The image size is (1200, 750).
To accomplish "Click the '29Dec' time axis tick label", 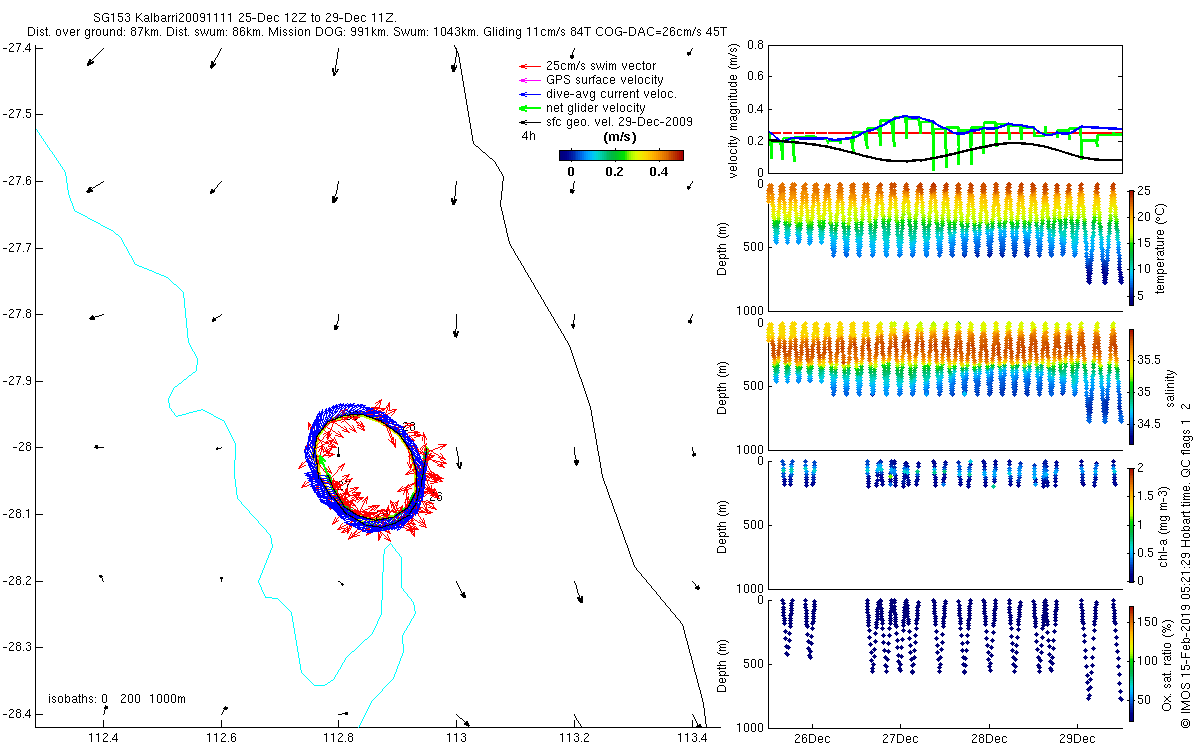I will point(1077,739).
